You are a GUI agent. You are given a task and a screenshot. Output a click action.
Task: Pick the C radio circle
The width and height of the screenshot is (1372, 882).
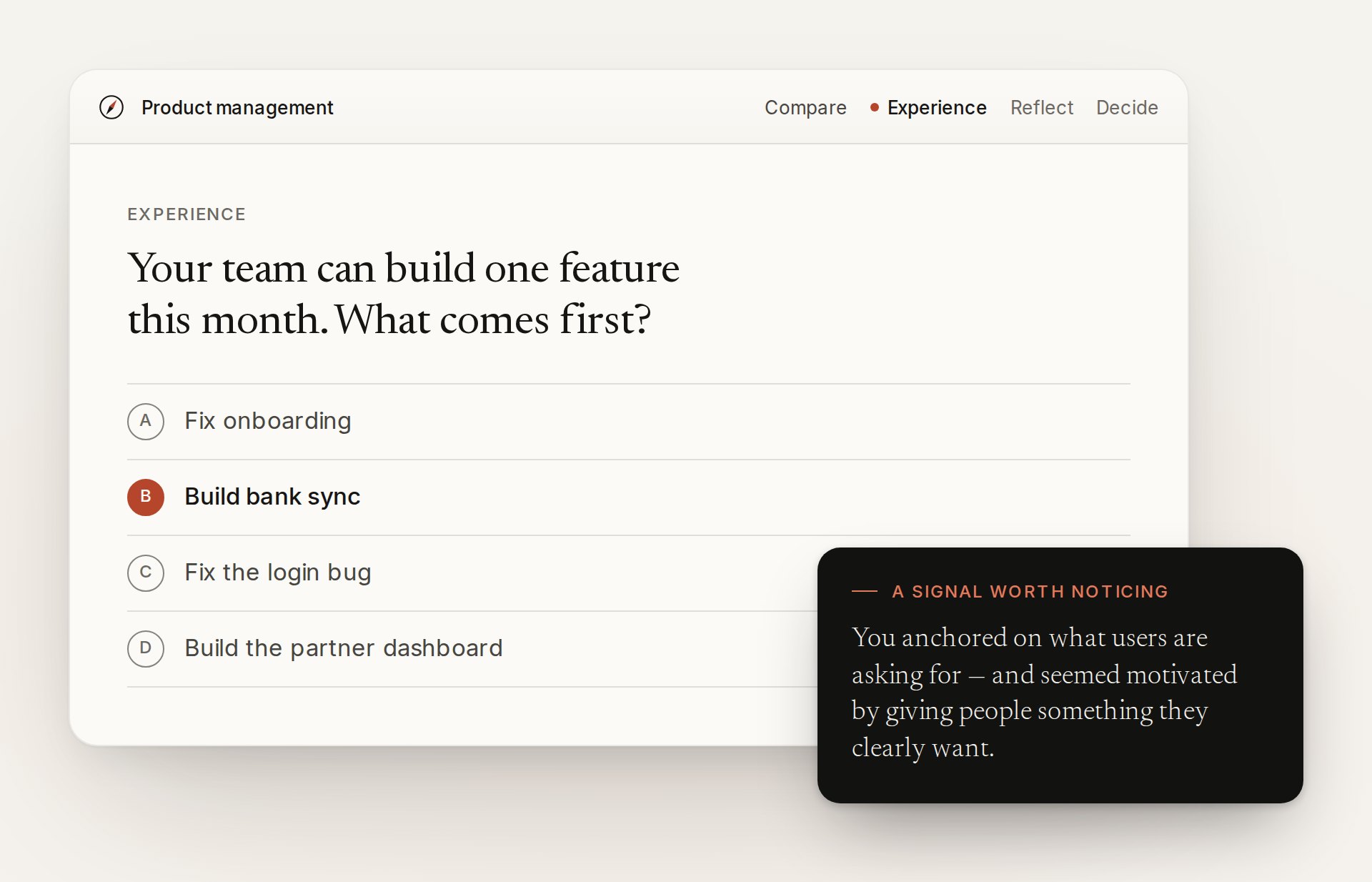click(x=146, y=573)
